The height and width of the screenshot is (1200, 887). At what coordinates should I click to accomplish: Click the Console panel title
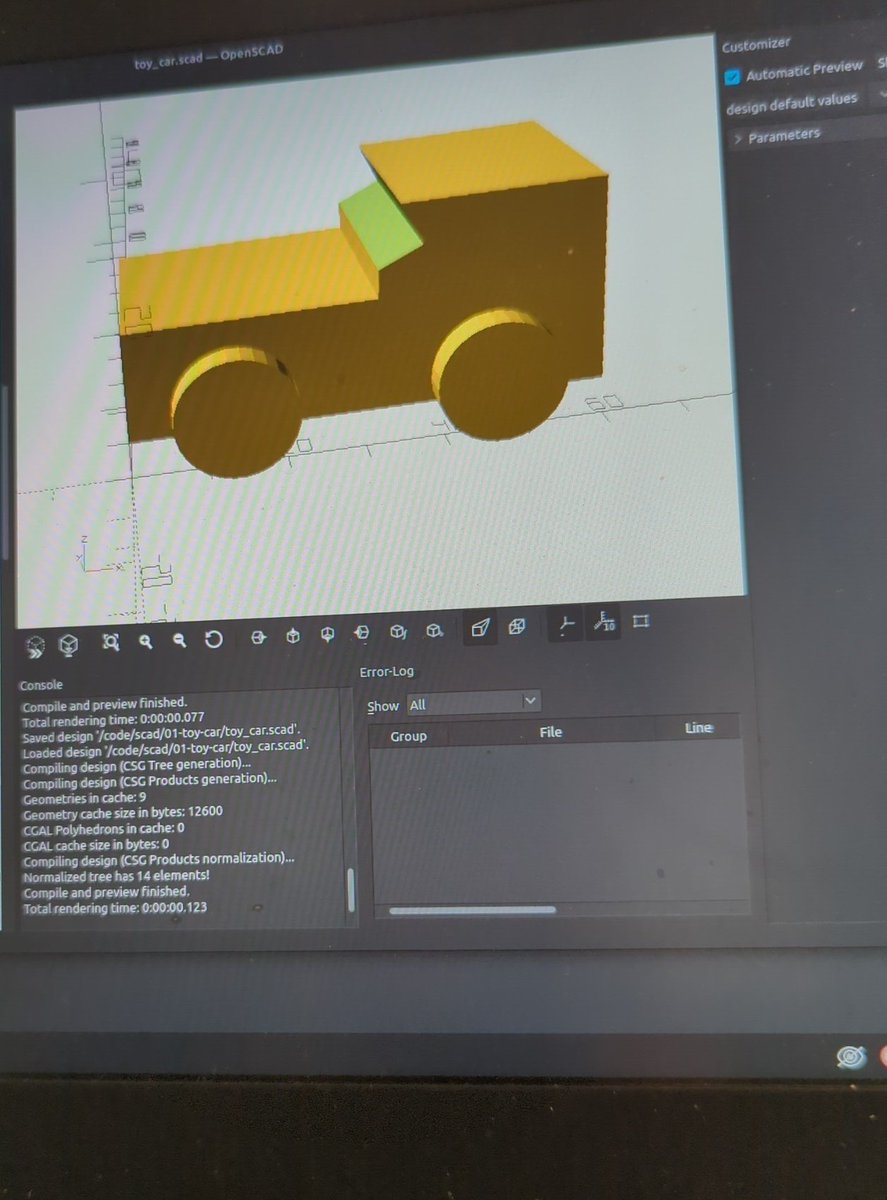point(41,685)
